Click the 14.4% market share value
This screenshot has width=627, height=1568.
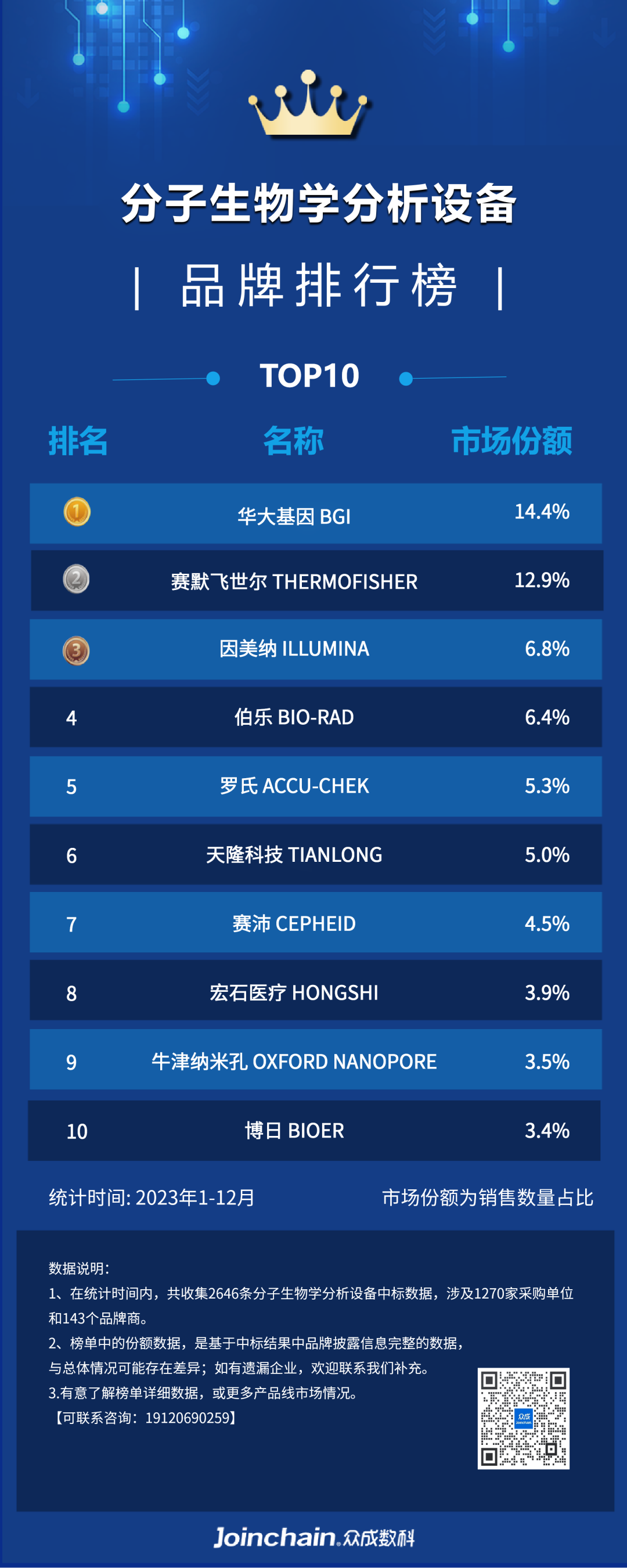(542, 511)
